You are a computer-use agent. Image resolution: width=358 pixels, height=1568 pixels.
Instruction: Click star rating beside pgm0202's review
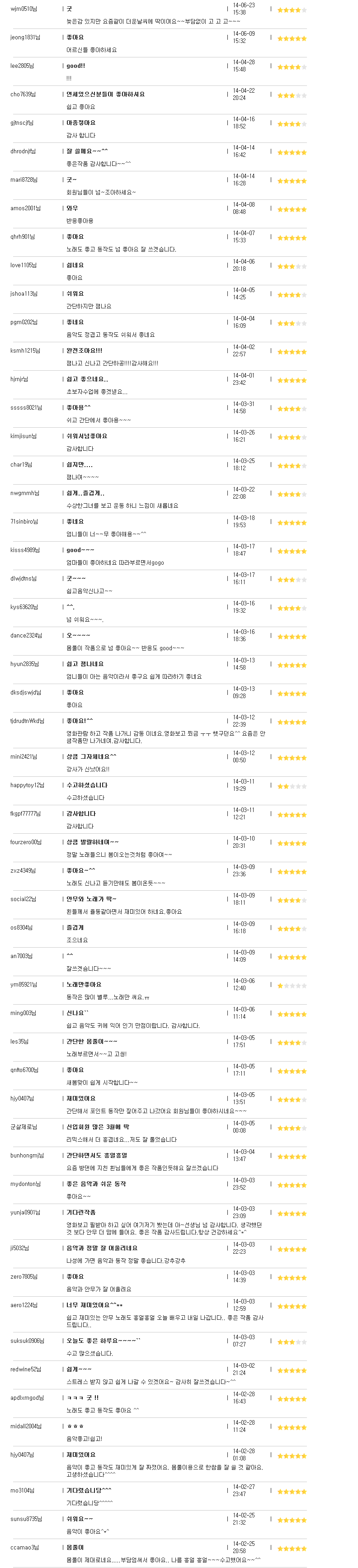pyautogui.click(x=292, y=323)
